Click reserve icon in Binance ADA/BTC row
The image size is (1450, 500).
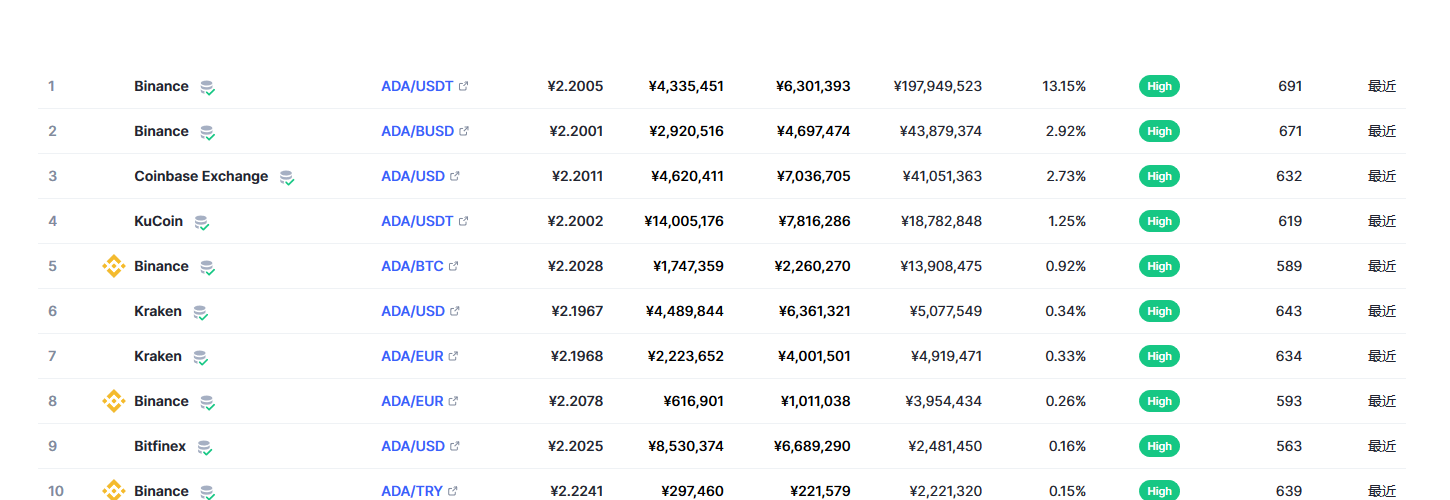207,268
